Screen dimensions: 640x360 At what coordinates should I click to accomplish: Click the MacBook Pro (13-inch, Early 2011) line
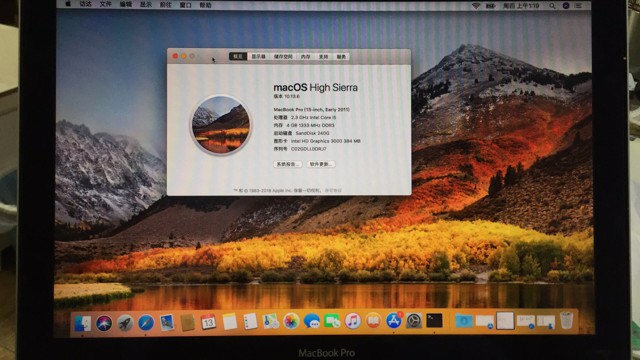coord(311,109)
